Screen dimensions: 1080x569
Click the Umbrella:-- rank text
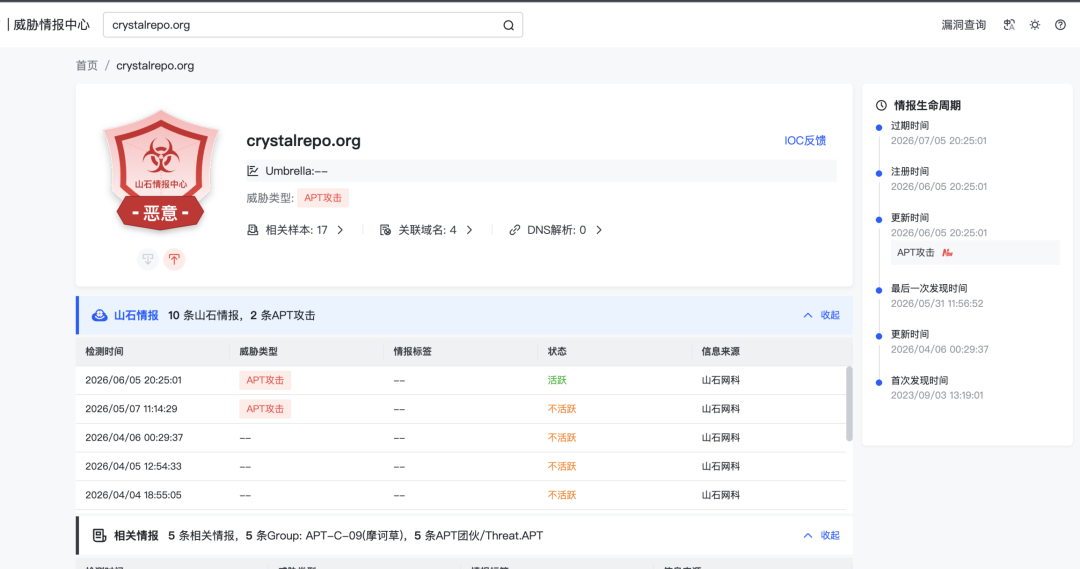(x=297, y=171)
